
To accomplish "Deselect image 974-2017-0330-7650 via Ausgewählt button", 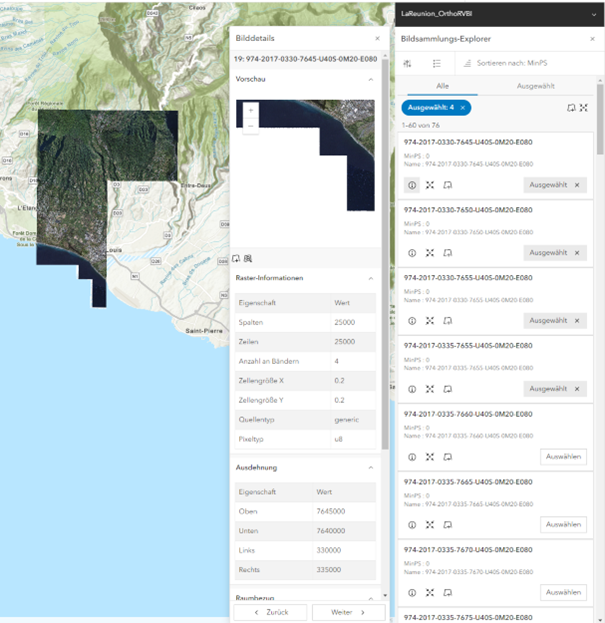I will (x=555, y=253).
